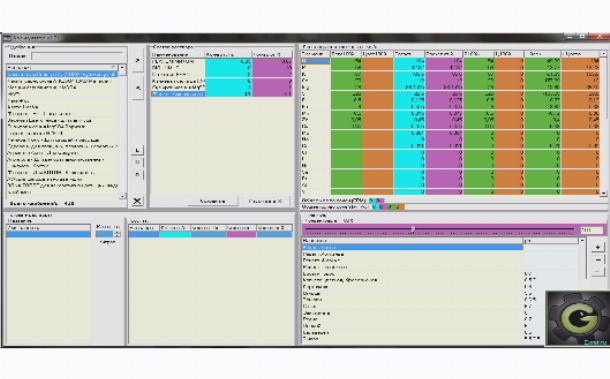Image resolution: width=610 pixels, height=379 pixels.
Task: Open dropdown arrow at top-right of nutrient table
Action: (x=603, y=54)
